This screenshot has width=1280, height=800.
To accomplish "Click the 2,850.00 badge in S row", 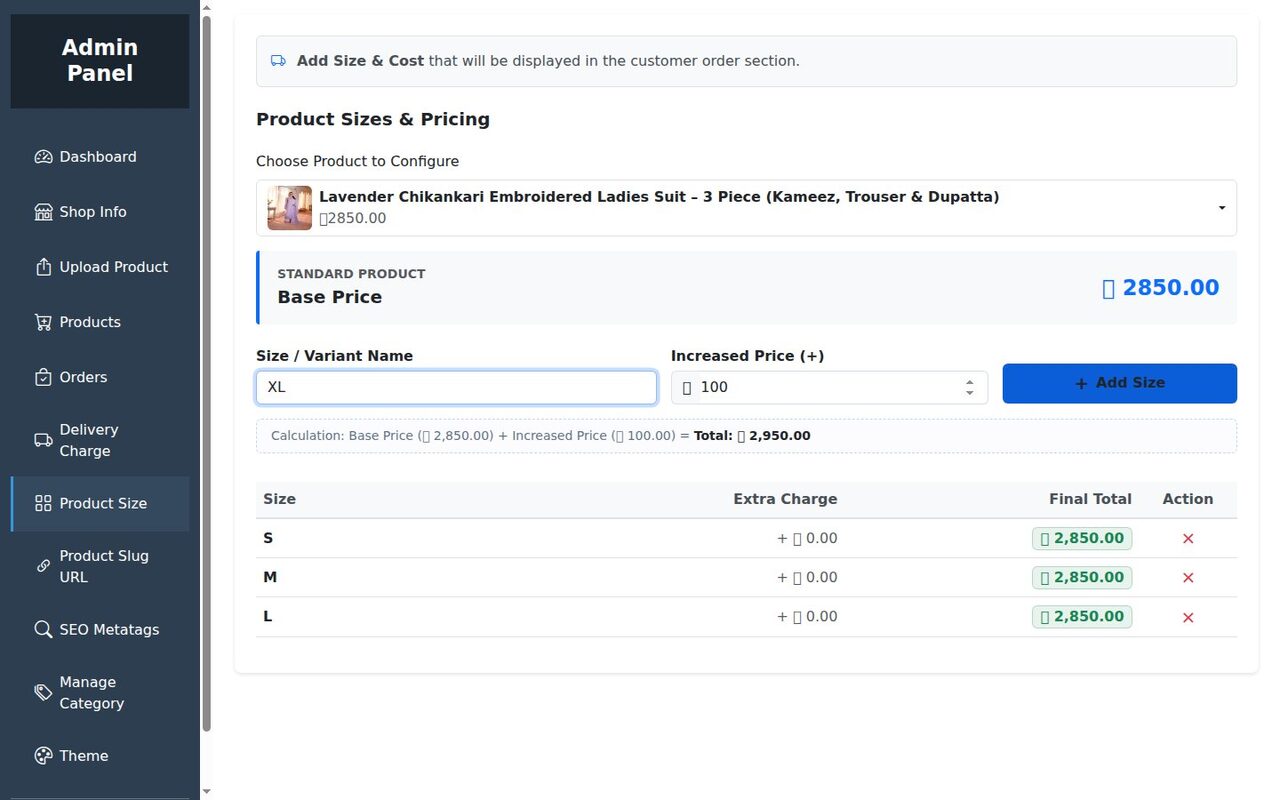I will pos(1082,538).
